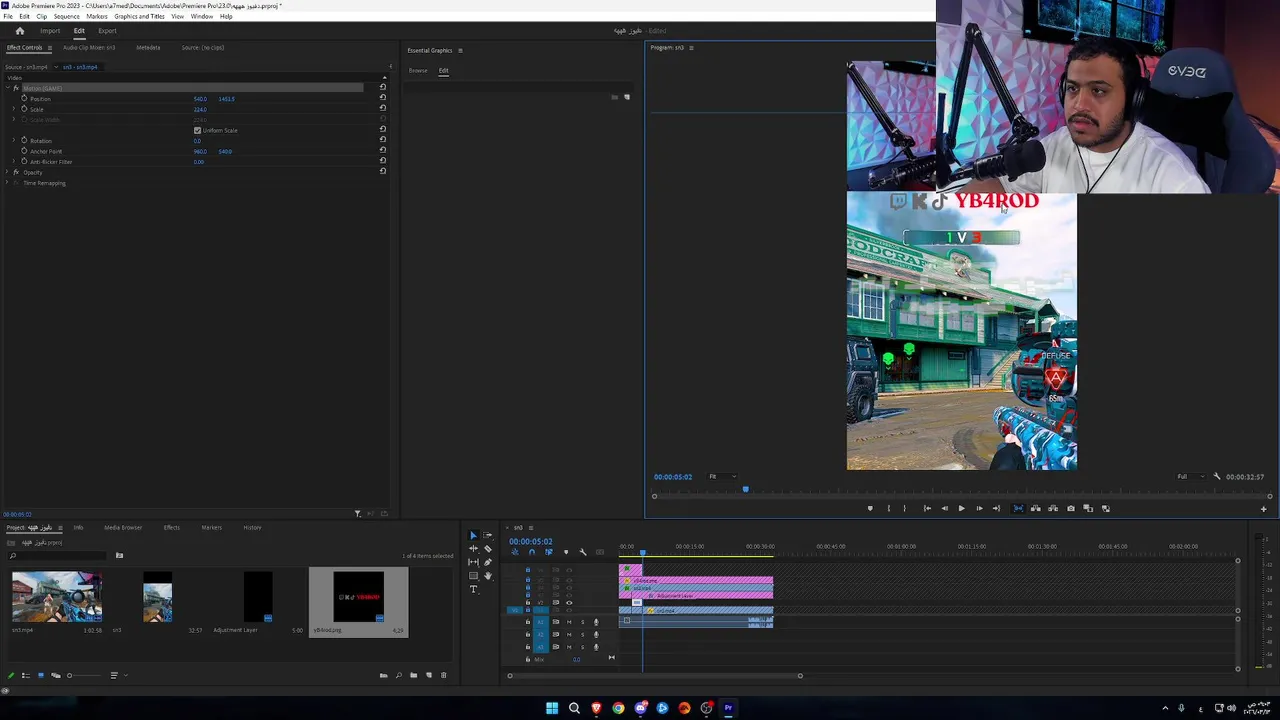Screen dimensions: 1280x720
Task: Open the Home screen icon
Action: [x=19, y=31]
